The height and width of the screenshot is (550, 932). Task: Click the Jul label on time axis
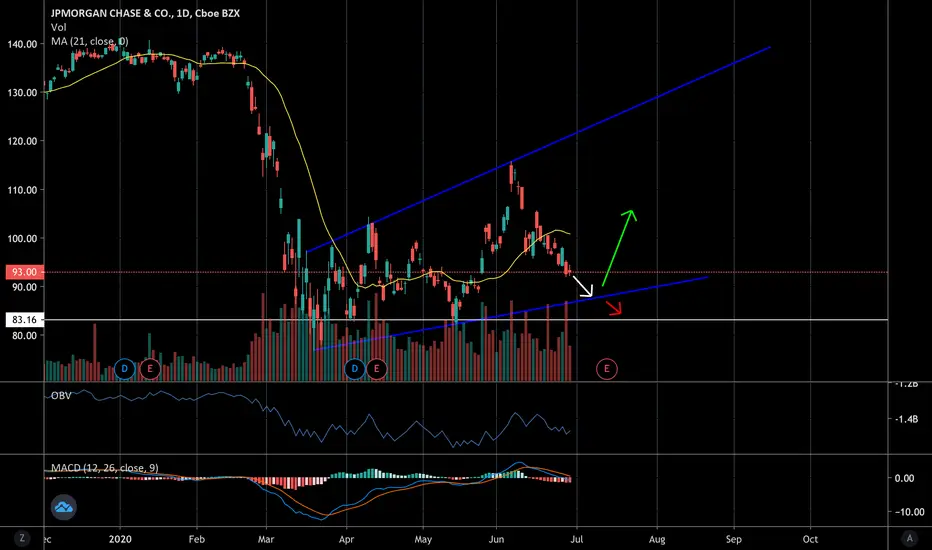[577, 539]
